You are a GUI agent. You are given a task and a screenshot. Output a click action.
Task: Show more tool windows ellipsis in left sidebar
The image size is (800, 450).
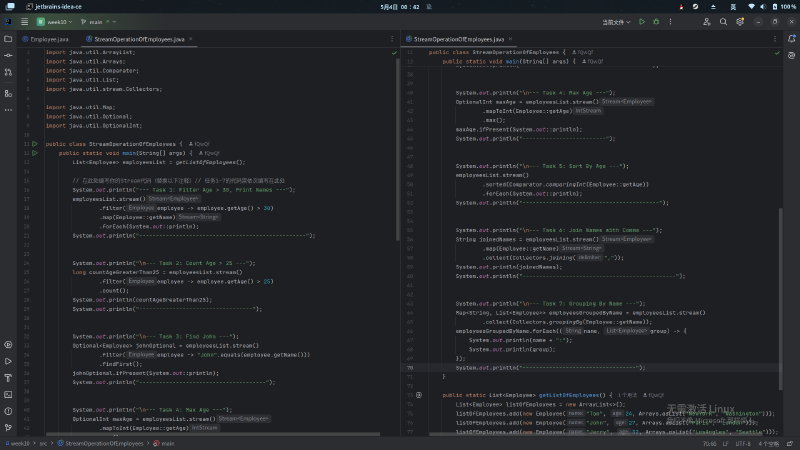point(8,110)
